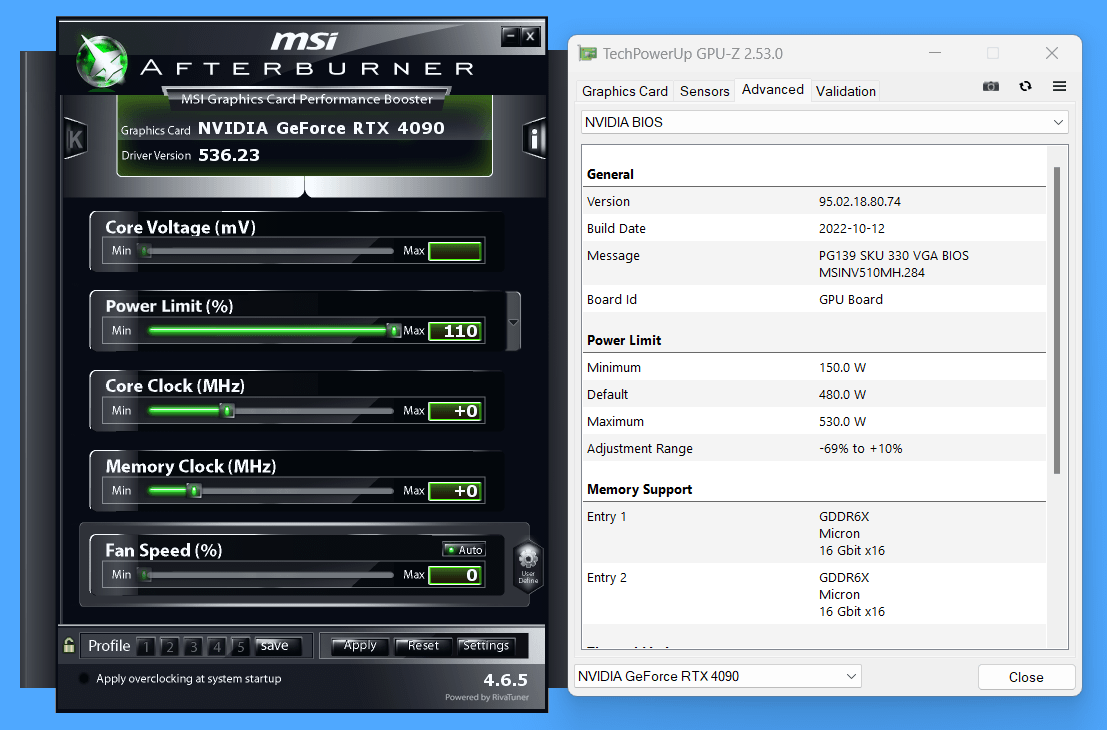Switch to the Graphics Card tab

[x=625, y=91]
